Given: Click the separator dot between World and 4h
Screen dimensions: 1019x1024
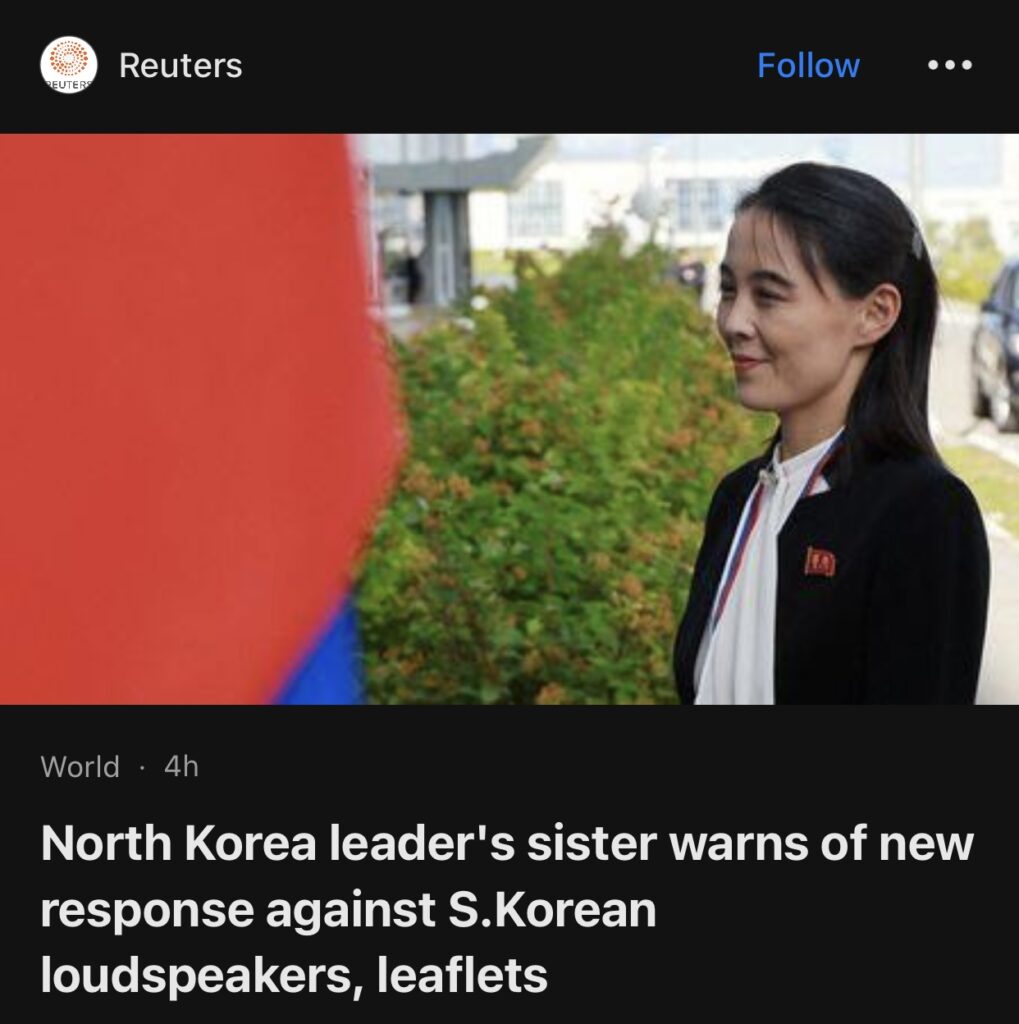Looking at the screenshot, I should pos(142,767).
